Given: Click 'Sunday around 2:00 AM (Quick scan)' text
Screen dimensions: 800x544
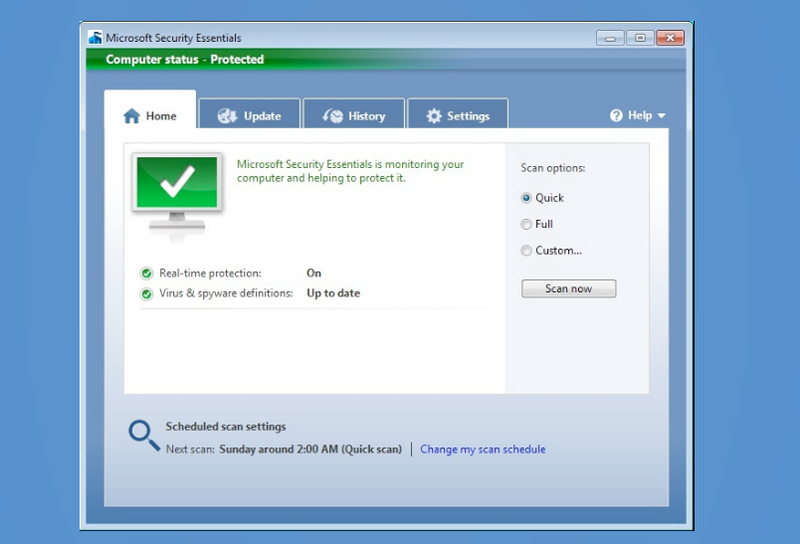Looking at the screenshot, I should click(x=310, y=449).
